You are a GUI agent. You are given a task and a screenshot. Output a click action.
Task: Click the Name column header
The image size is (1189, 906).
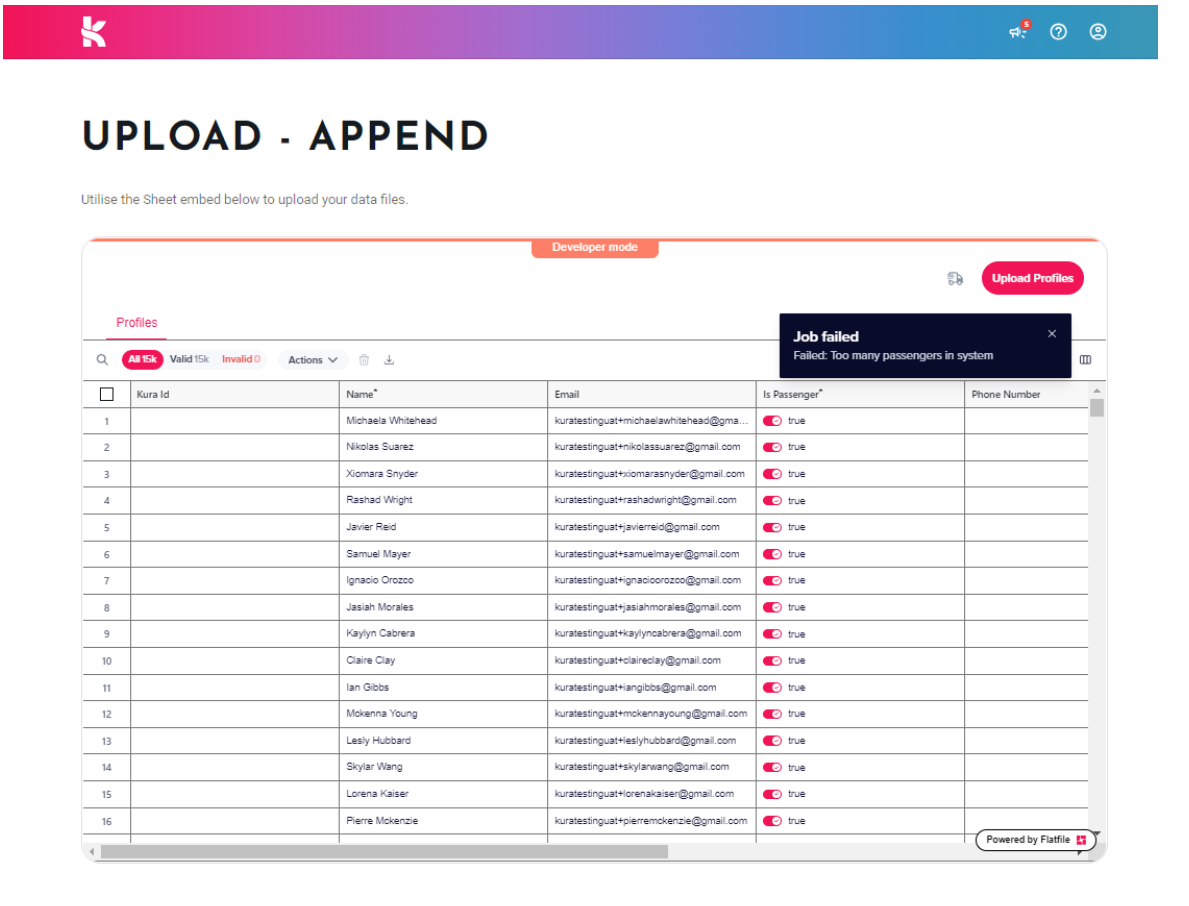(x=443, y=394)
